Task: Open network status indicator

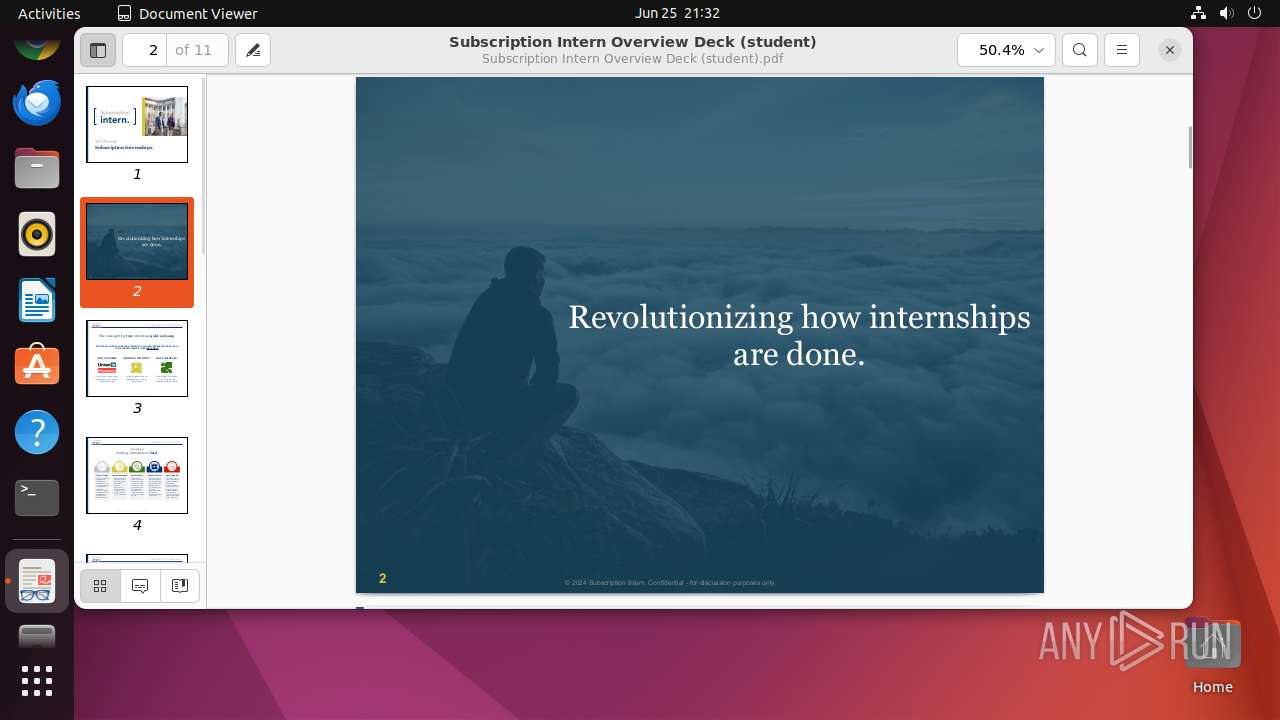Action: click(1199, 13)
